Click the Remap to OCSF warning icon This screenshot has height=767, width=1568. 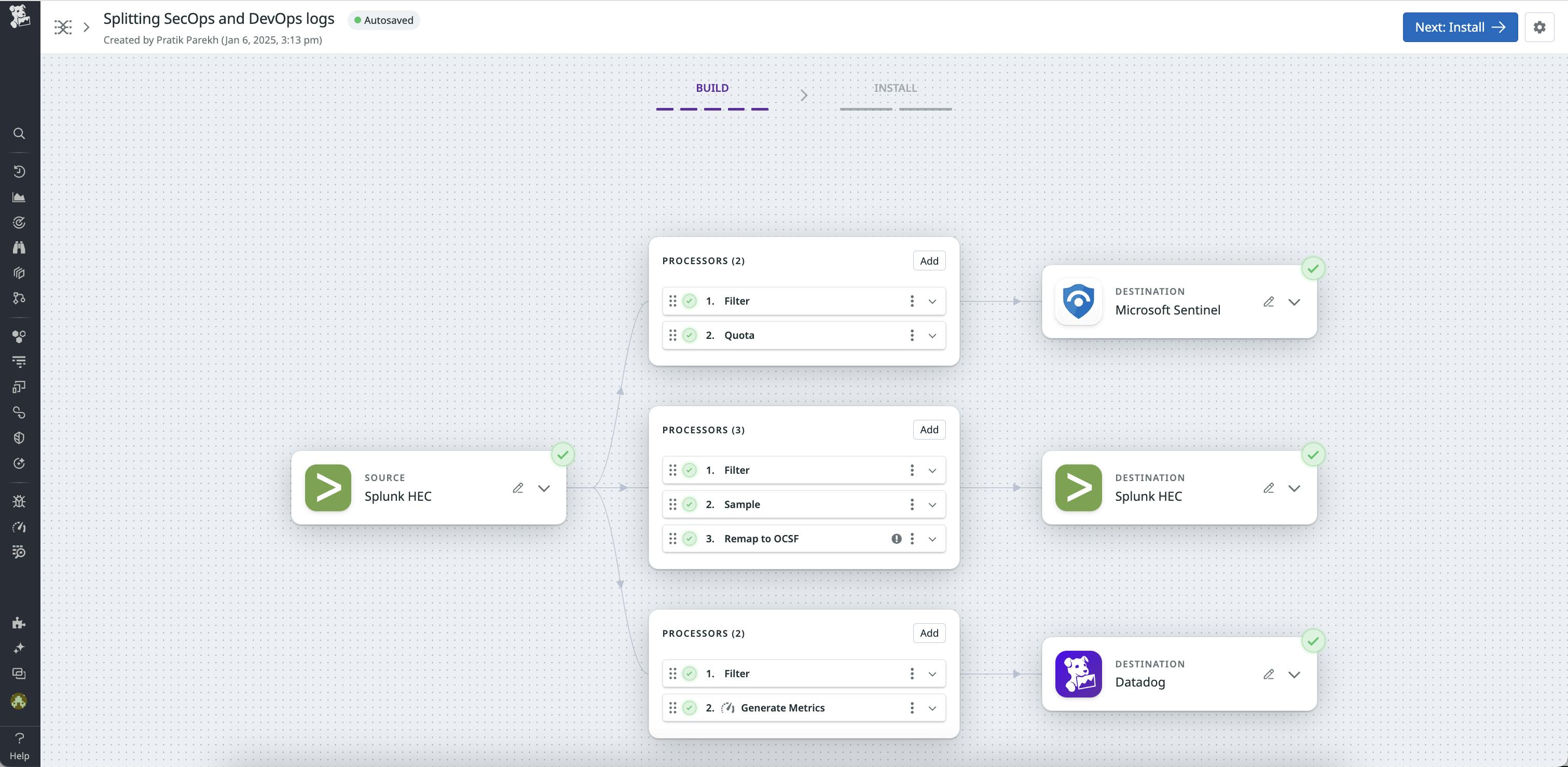[x=896, y=539]
